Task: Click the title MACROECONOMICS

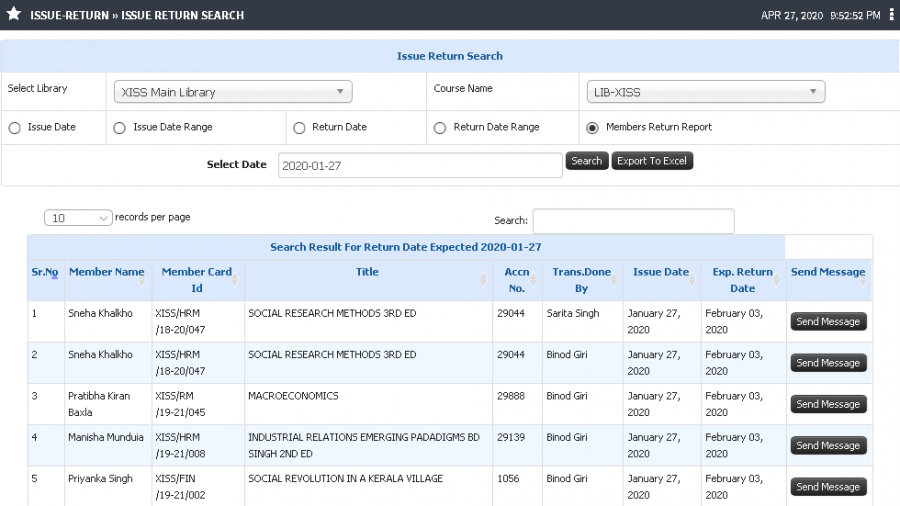Action: tap(293, 396)
